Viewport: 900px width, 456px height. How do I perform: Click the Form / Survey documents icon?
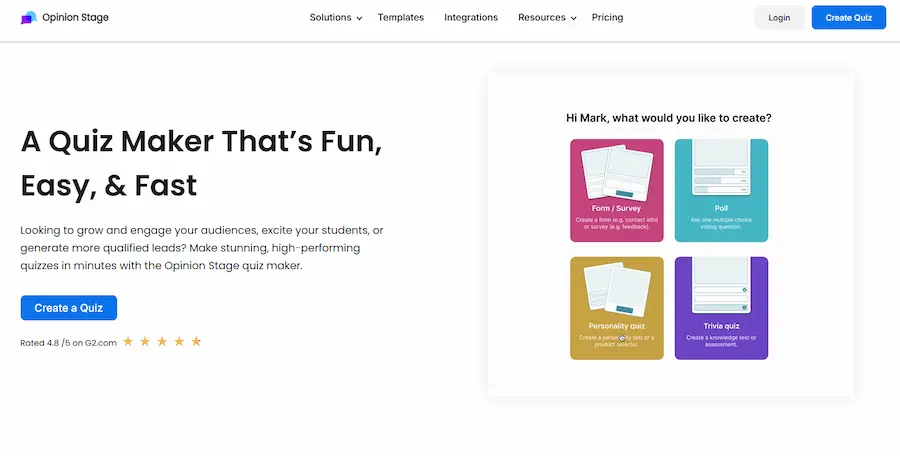pyautogui.click(x=616, y=173)
